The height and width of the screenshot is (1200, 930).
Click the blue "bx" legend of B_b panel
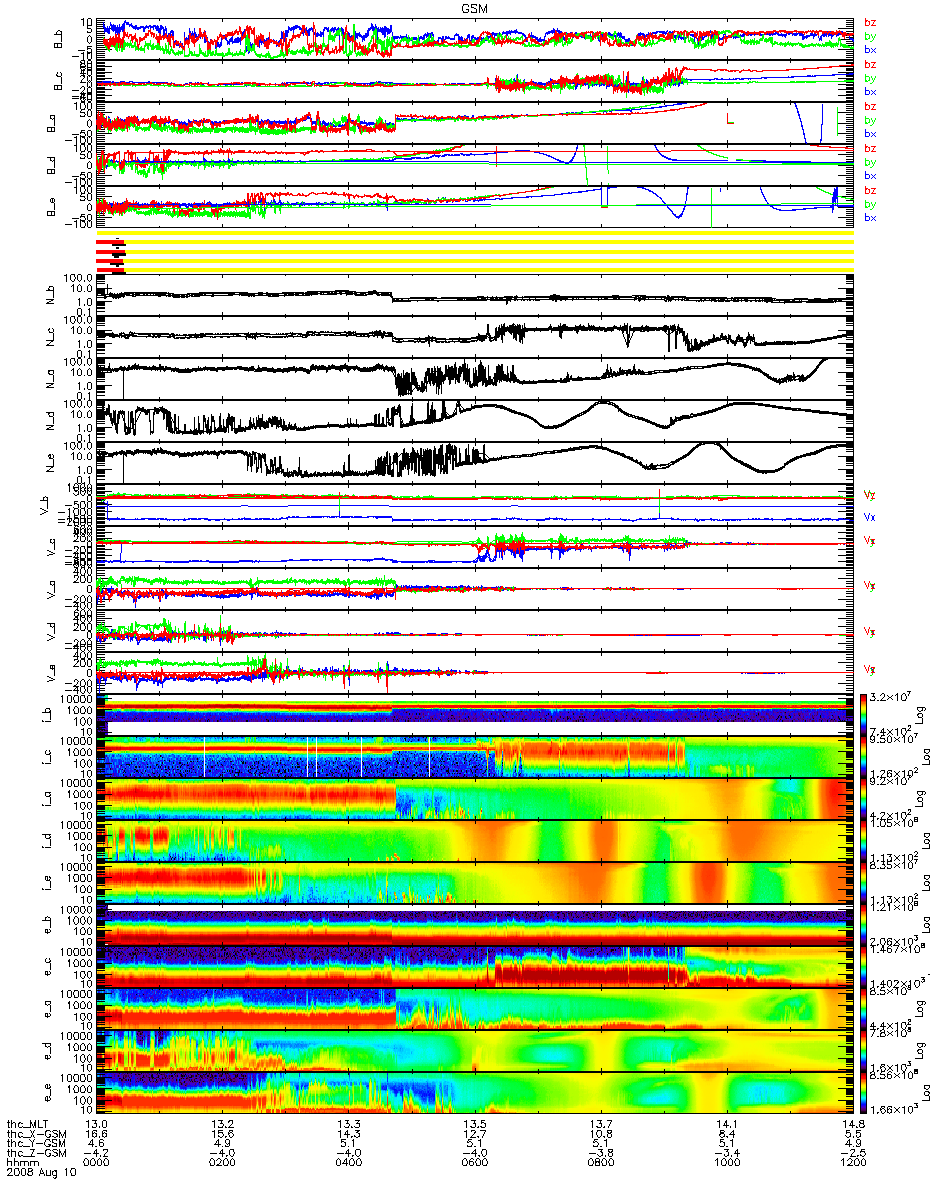click(x=871, y=50)
